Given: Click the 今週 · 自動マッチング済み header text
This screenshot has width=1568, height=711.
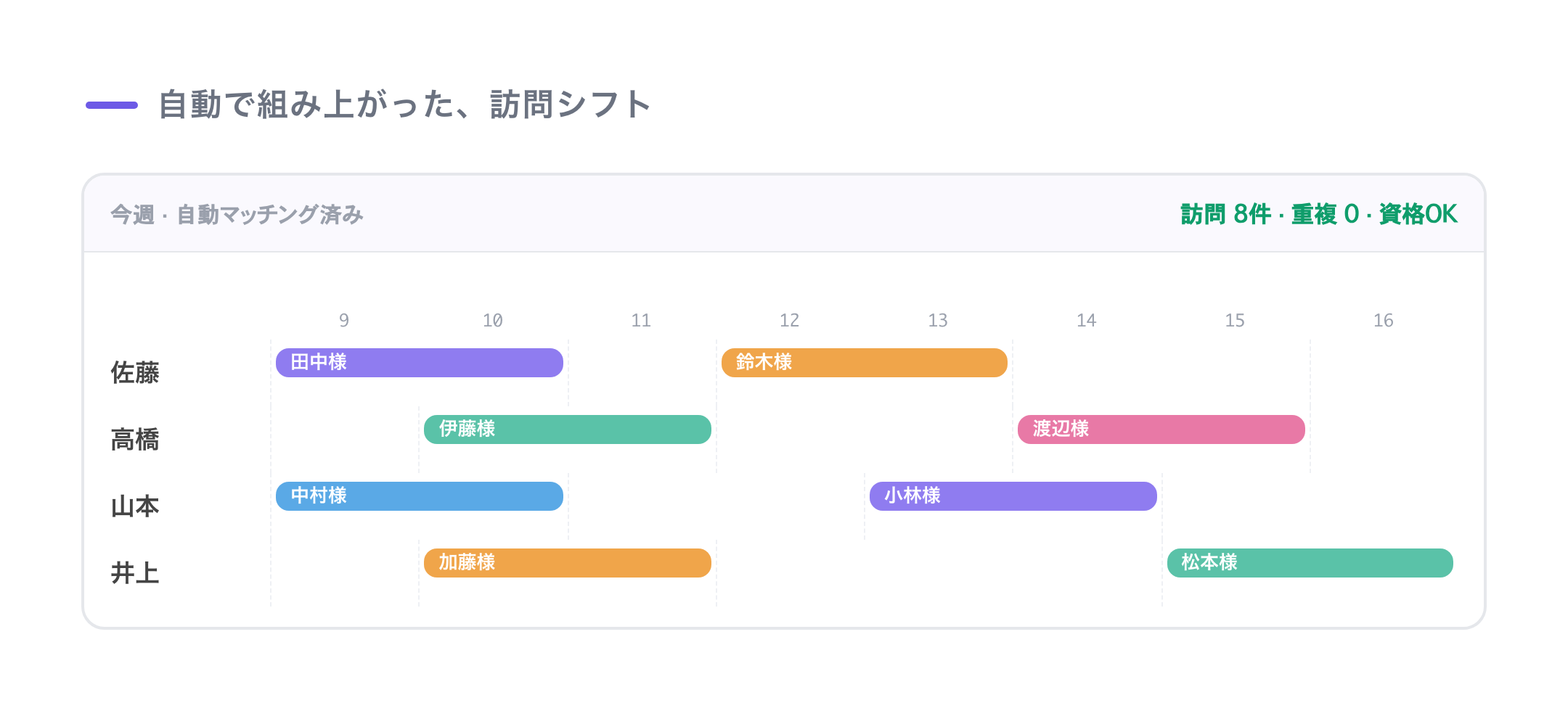Looking at the screenshot, I should pyautogui.click(x=237, y=215).
